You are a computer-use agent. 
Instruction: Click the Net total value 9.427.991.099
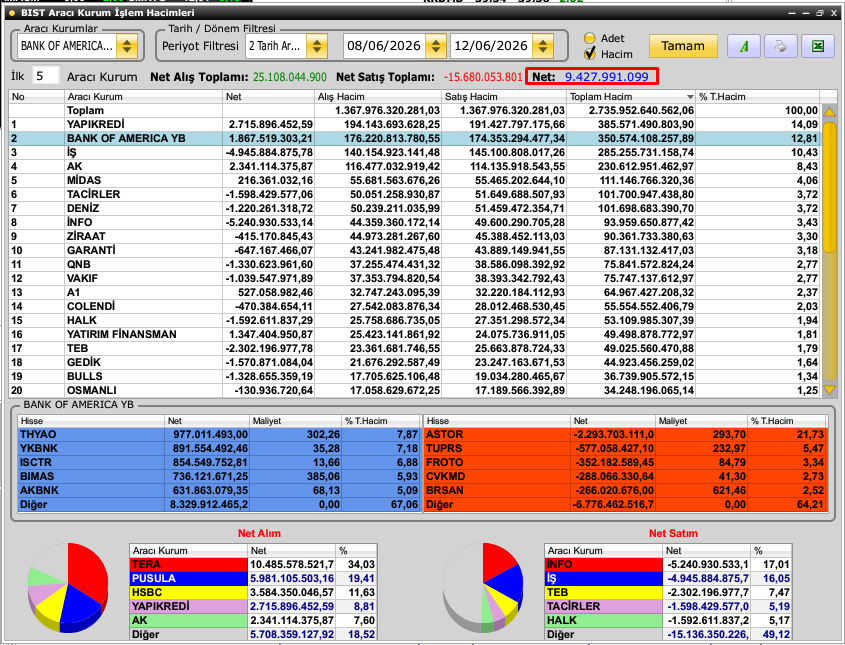606,77
